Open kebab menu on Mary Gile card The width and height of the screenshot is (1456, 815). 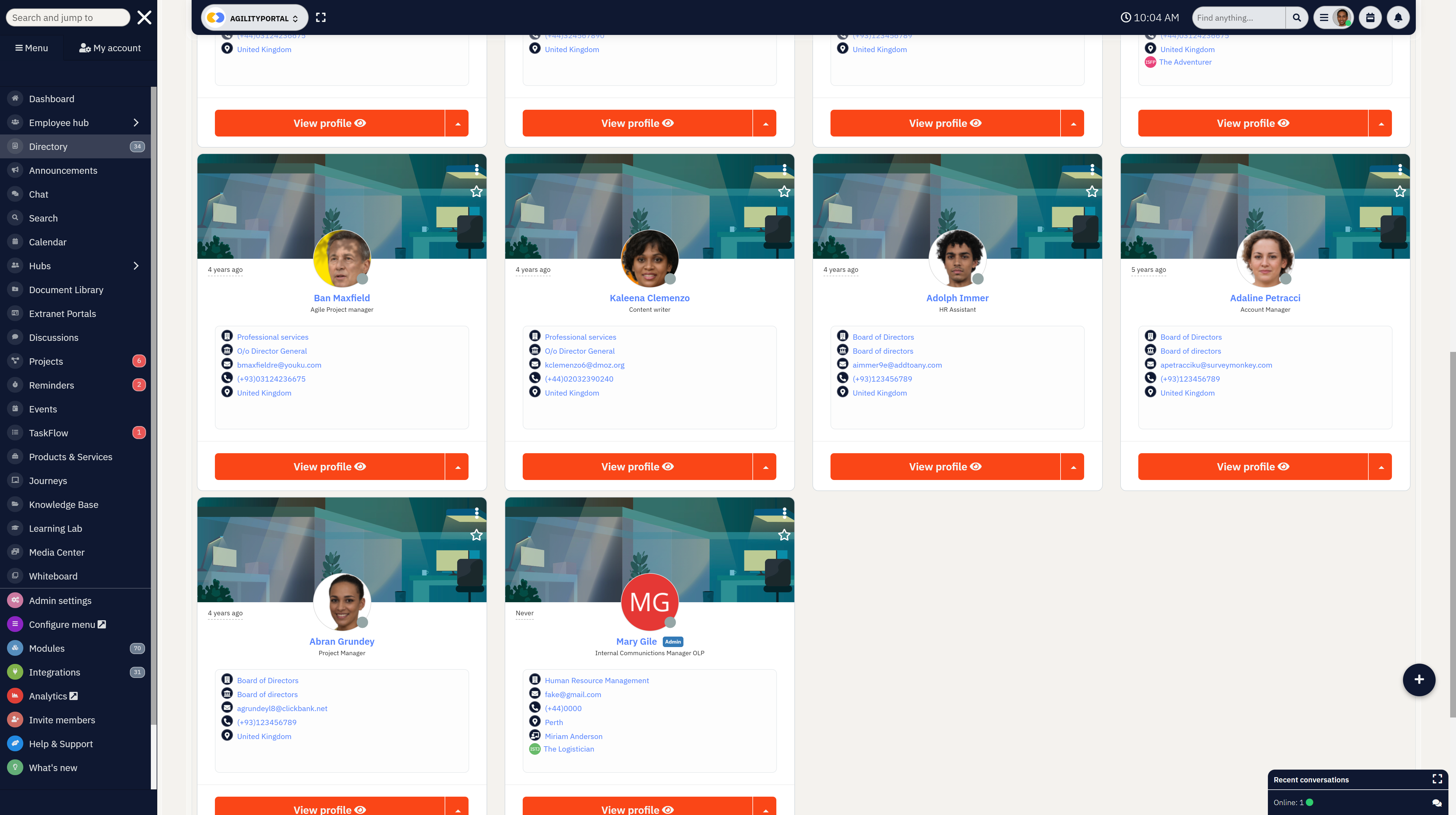pos(784,512)
